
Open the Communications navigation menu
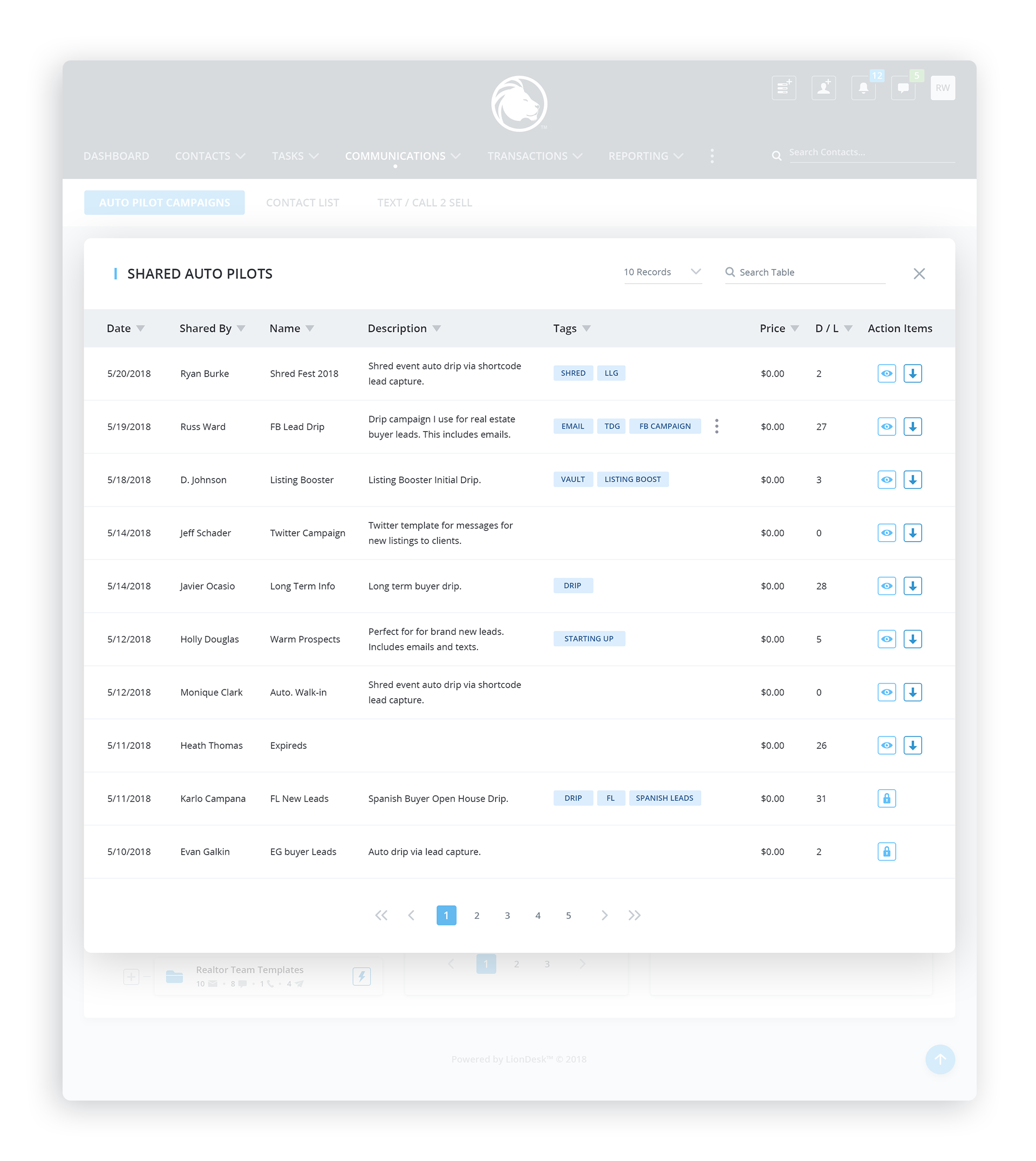[402, 156]
